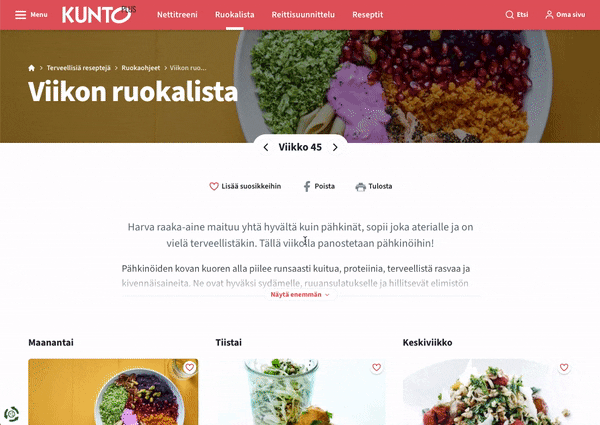Click the search magnifier icon Etsi
600x425 pixels.
509,15
